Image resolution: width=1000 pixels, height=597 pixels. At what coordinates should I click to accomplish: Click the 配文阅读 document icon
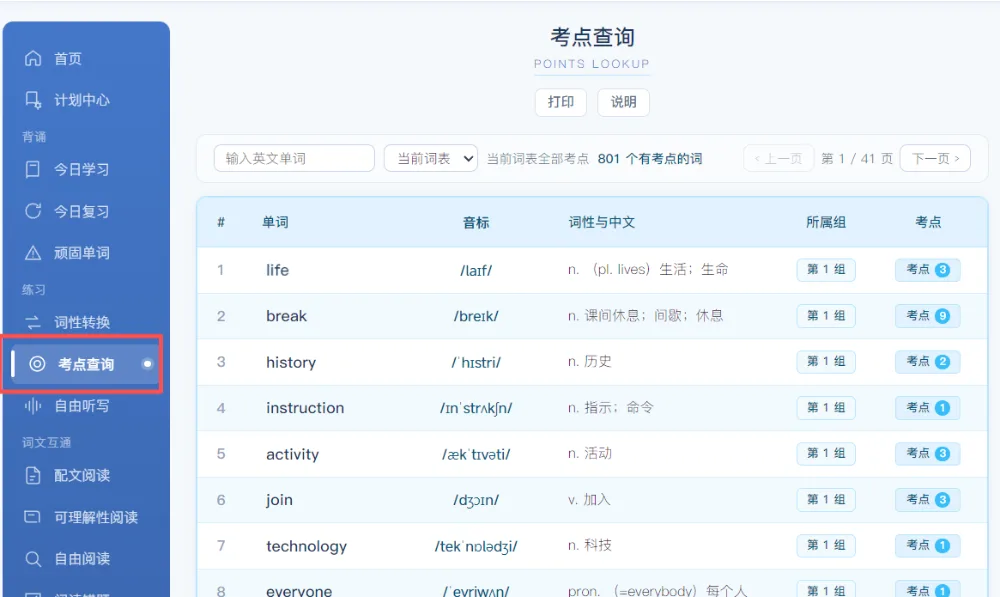(33, 475)
